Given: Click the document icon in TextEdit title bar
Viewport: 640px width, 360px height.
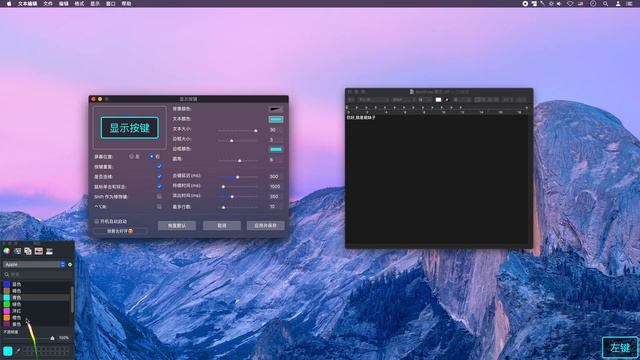Looking at the screenshot, I should tap(412, 92).
